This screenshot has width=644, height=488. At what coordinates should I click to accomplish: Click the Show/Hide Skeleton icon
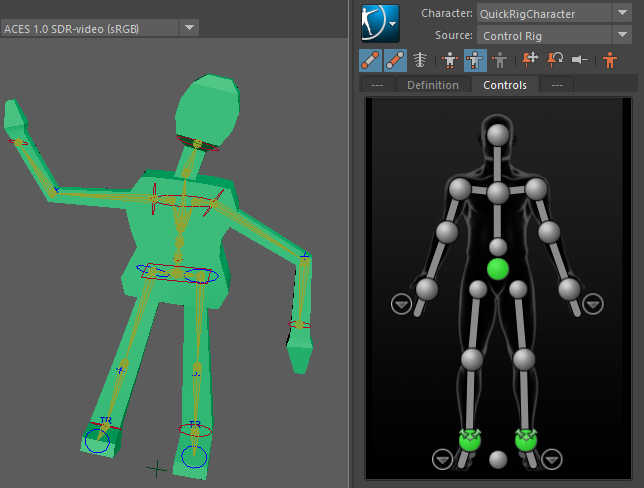[x=421, y=60]
